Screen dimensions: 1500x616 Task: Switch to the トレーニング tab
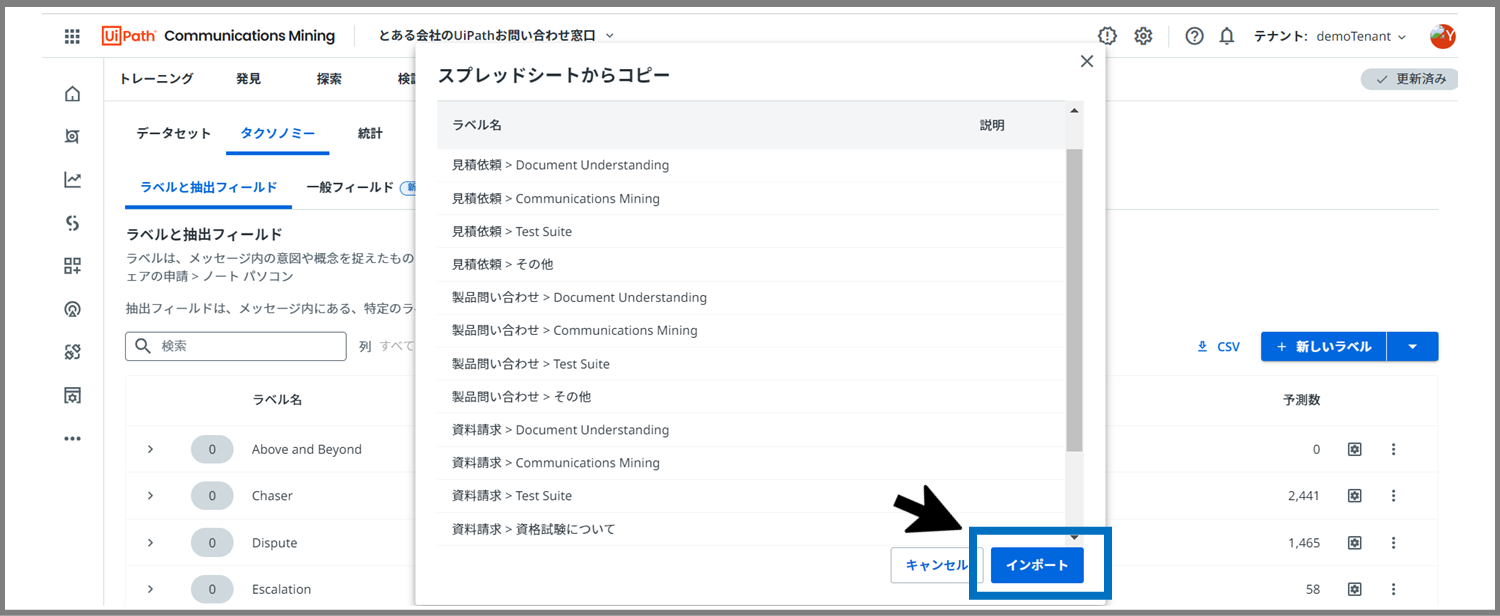[156, 79]
